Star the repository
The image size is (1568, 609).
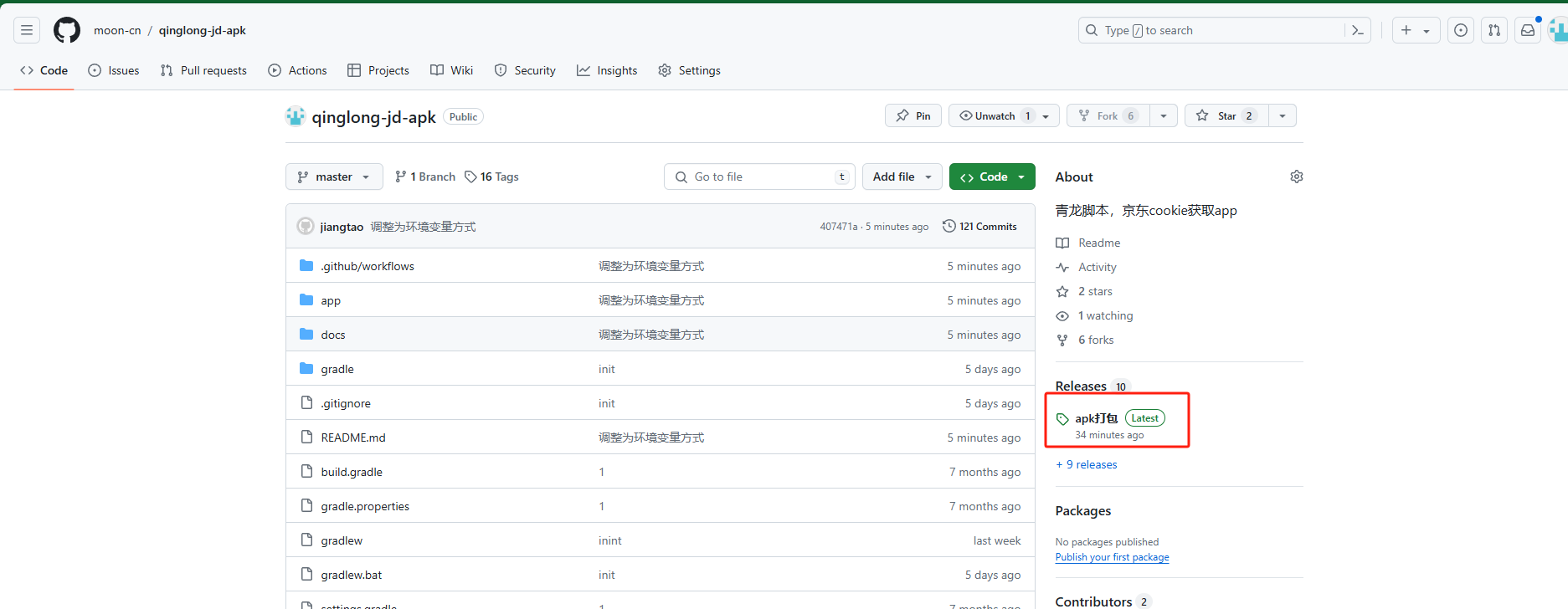coord(1226,115)
